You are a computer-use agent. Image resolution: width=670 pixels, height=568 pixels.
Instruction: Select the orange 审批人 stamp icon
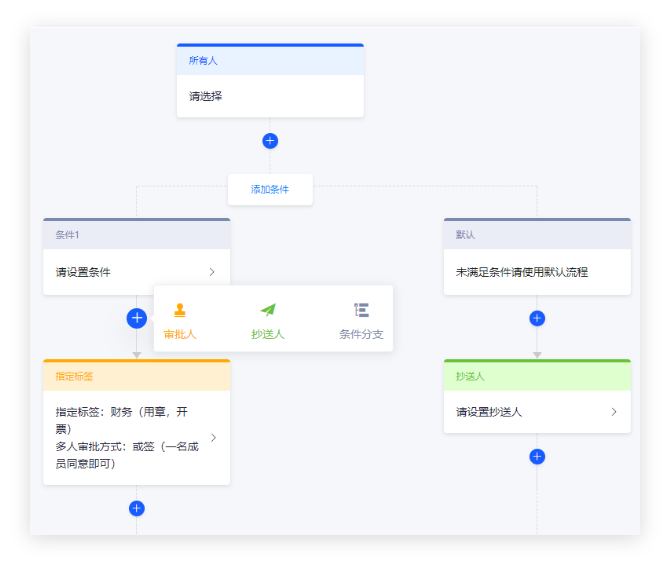point(180,310)
